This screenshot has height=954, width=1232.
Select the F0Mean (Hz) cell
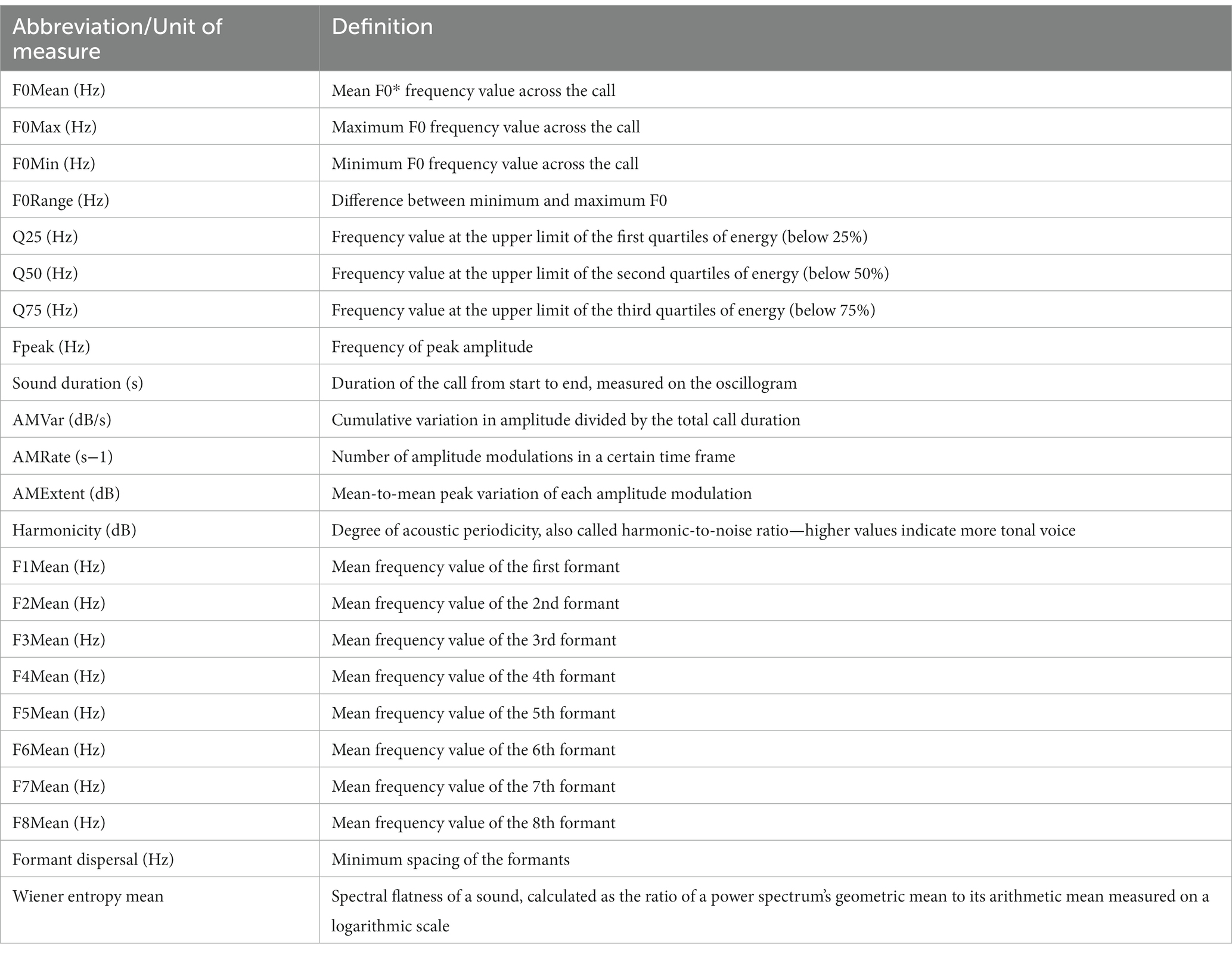pos(160,90)
